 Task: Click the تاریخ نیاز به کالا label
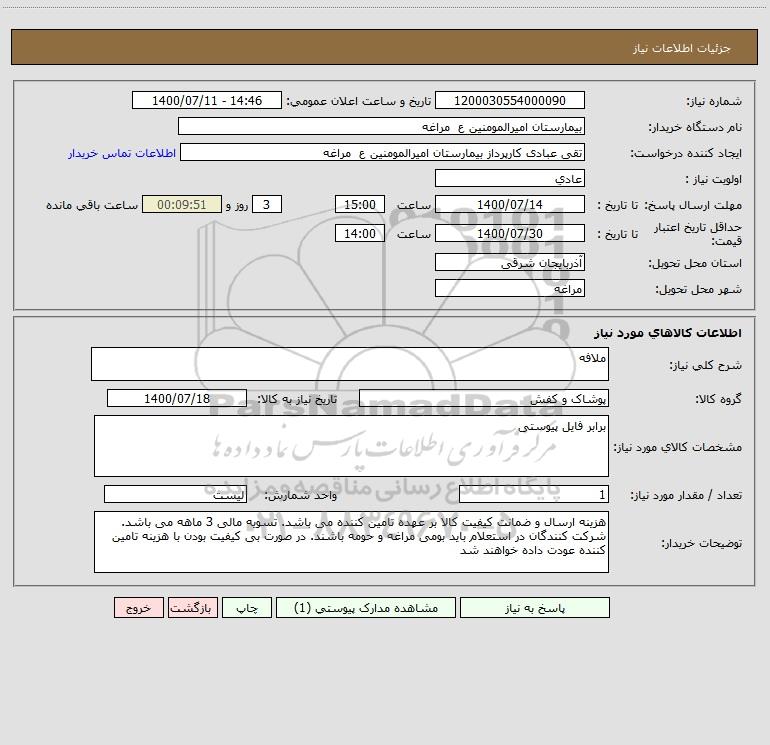tap(298, 399)
